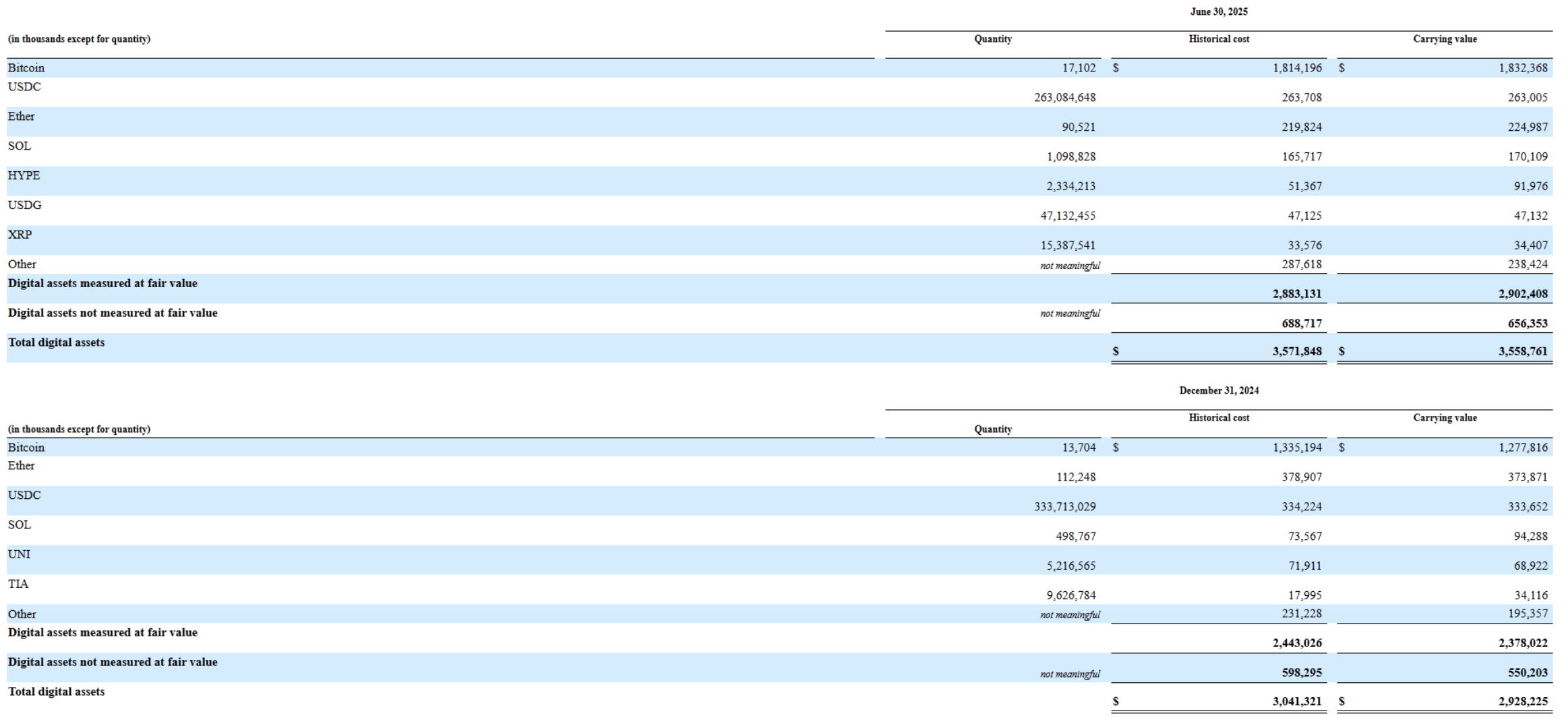Click Bitcoin quantity 13,704 in 2024 table

1078,448
